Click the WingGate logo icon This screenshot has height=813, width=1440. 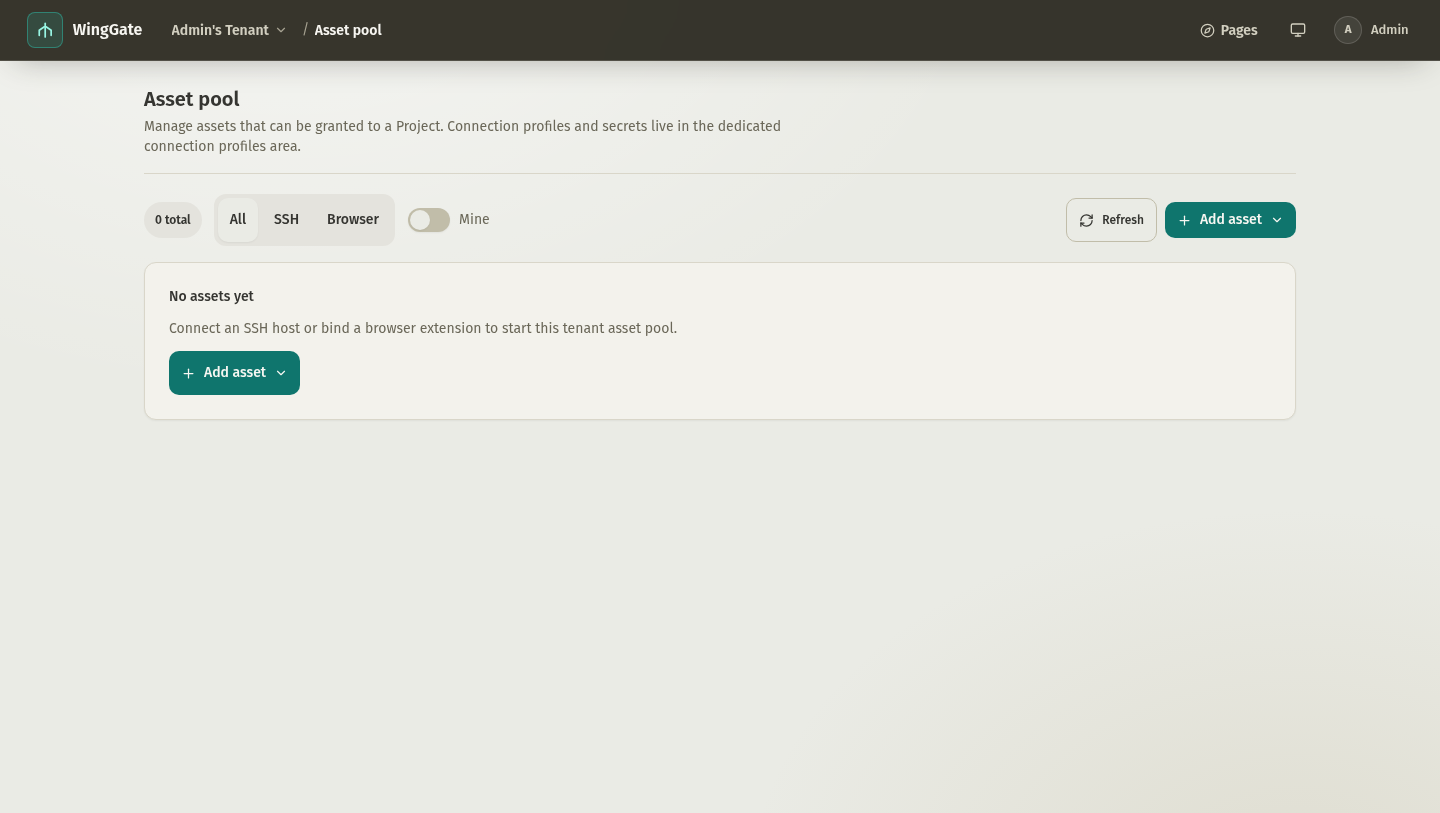(x=45, y=30)
